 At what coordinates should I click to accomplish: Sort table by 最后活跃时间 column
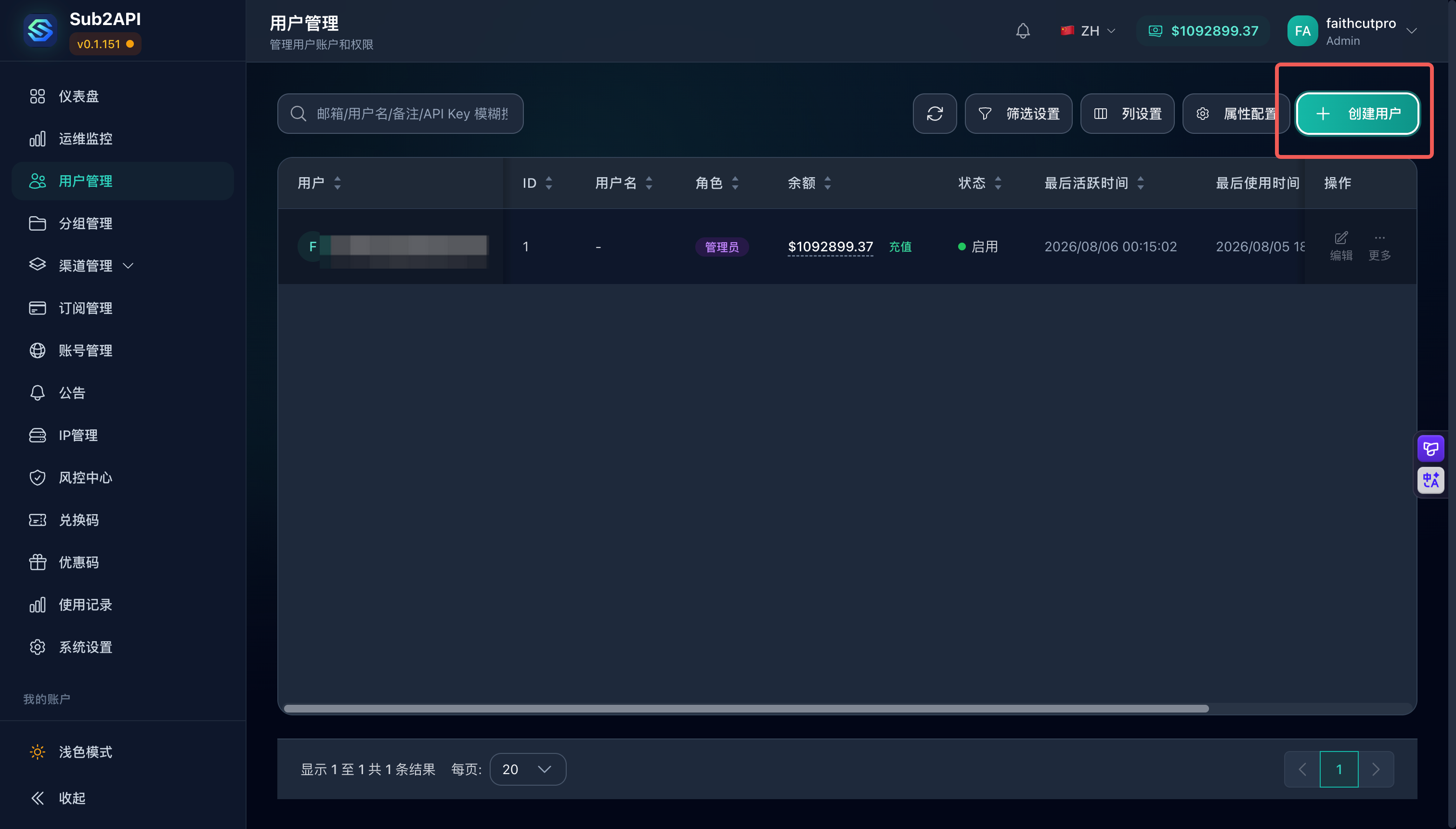pos(1094,183)
